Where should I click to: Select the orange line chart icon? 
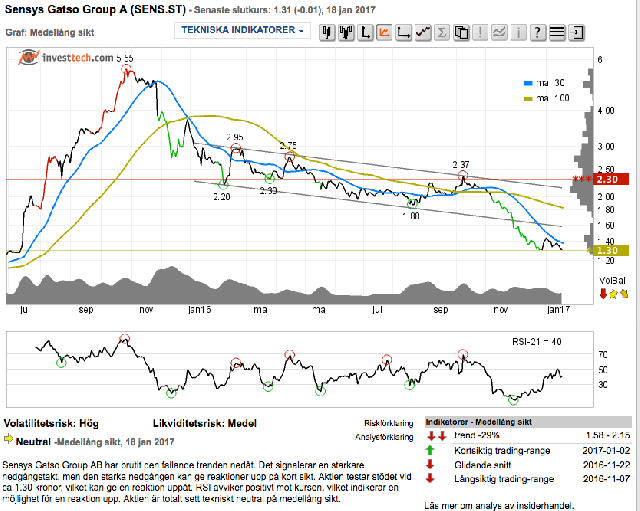[x=384, y=32]
